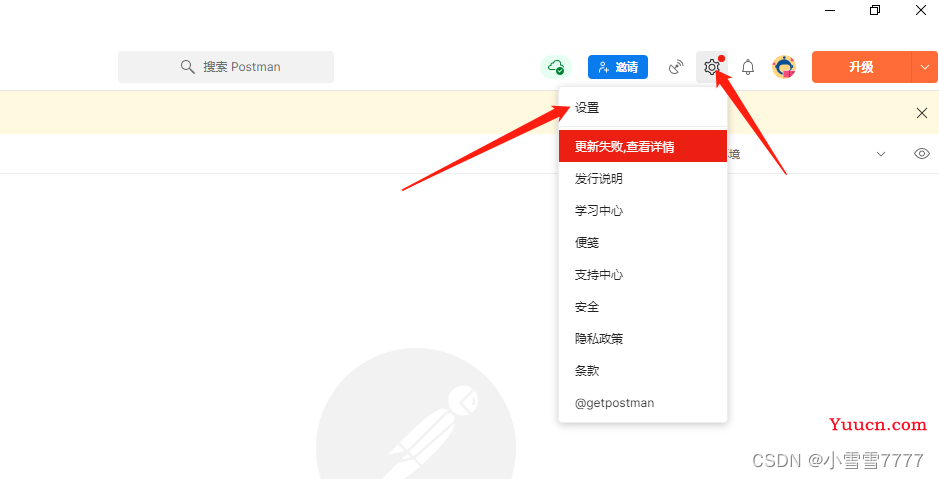Click the 邀请 invite button
This screenshot has height=479, width=939.
click(618, 67)
